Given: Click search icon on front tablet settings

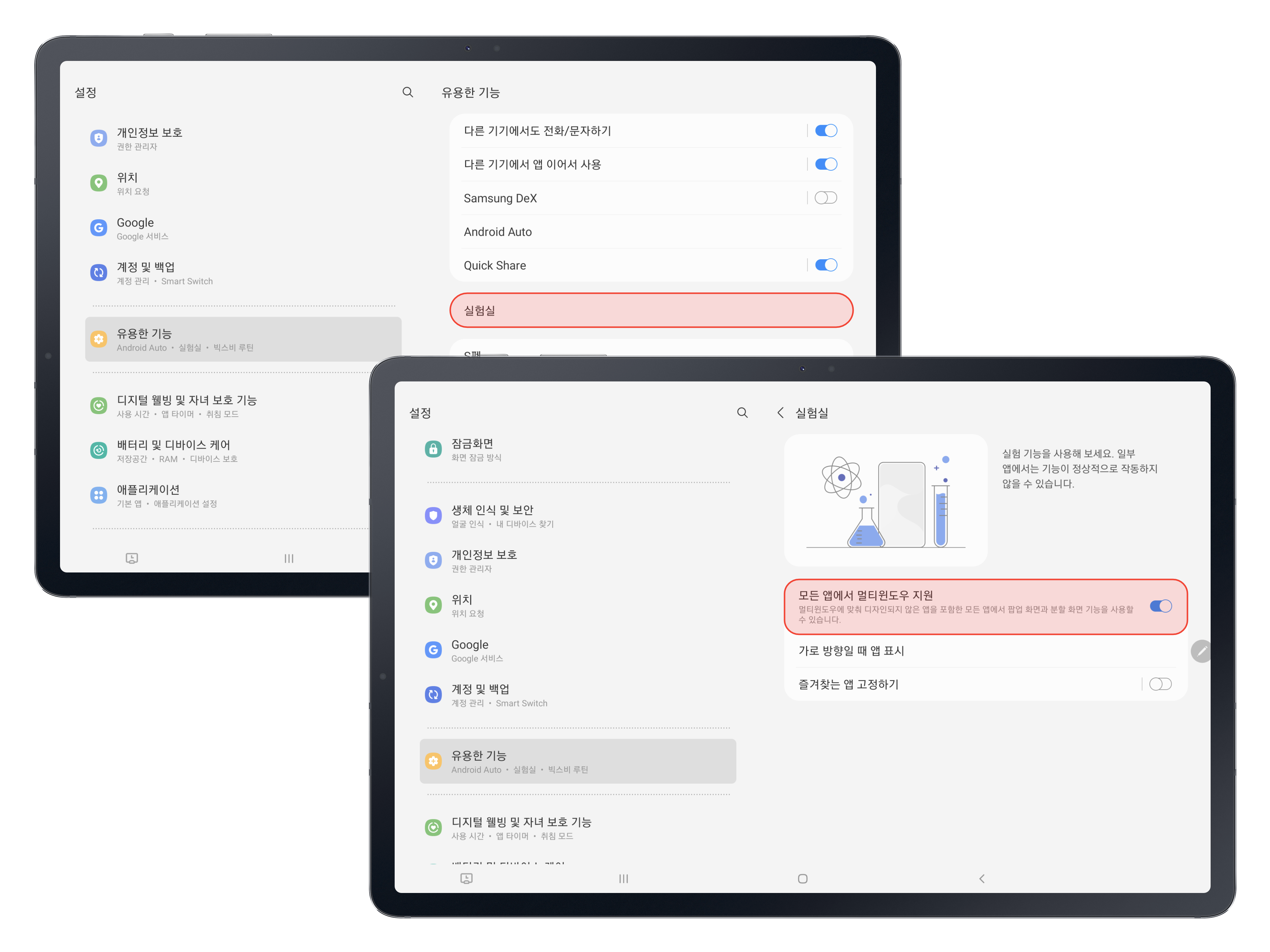Looking at the screenshot, I should pos(742,413).
